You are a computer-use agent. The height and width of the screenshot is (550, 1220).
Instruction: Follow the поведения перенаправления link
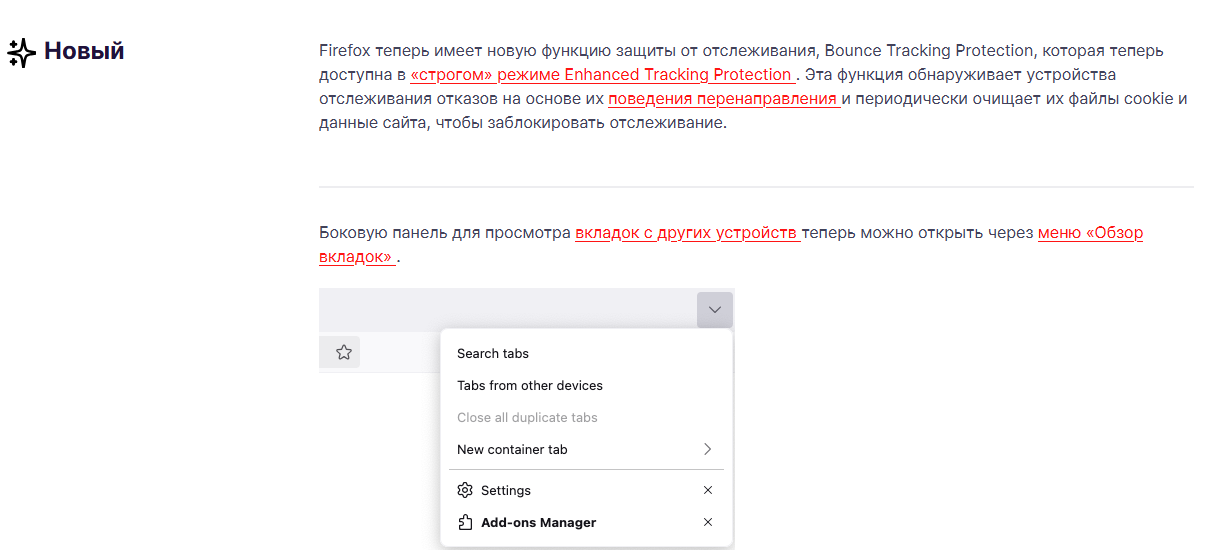[x=724, y=99]
